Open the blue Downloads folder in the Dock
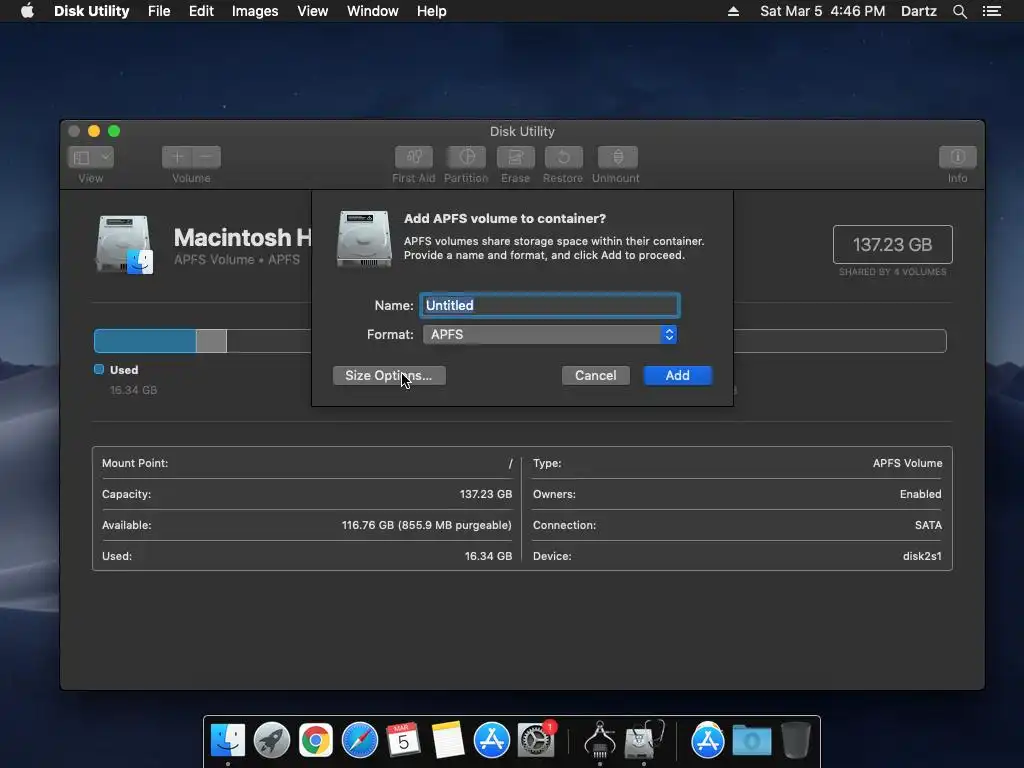Image resolution: width=1024 pixels, height=768 pixels. click(752, 741)
